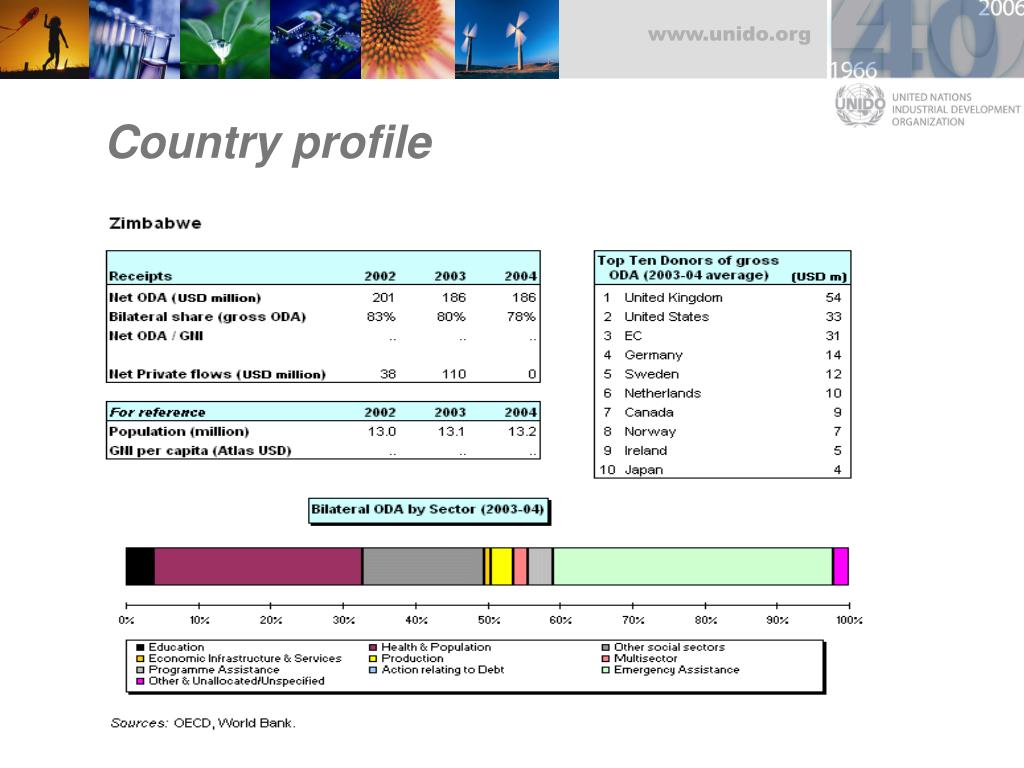Select the green leaf droplet banner photo
1024x768 pixels.
225,39
